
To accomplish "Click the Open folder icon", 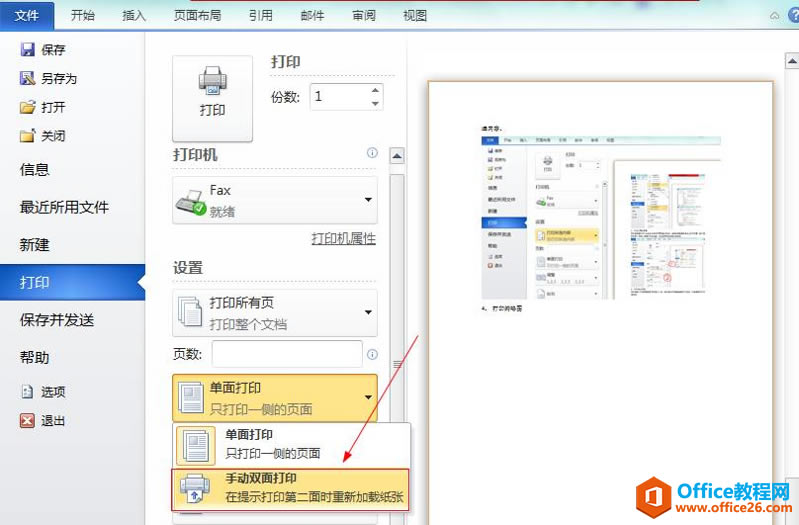I will coord(28,107).
